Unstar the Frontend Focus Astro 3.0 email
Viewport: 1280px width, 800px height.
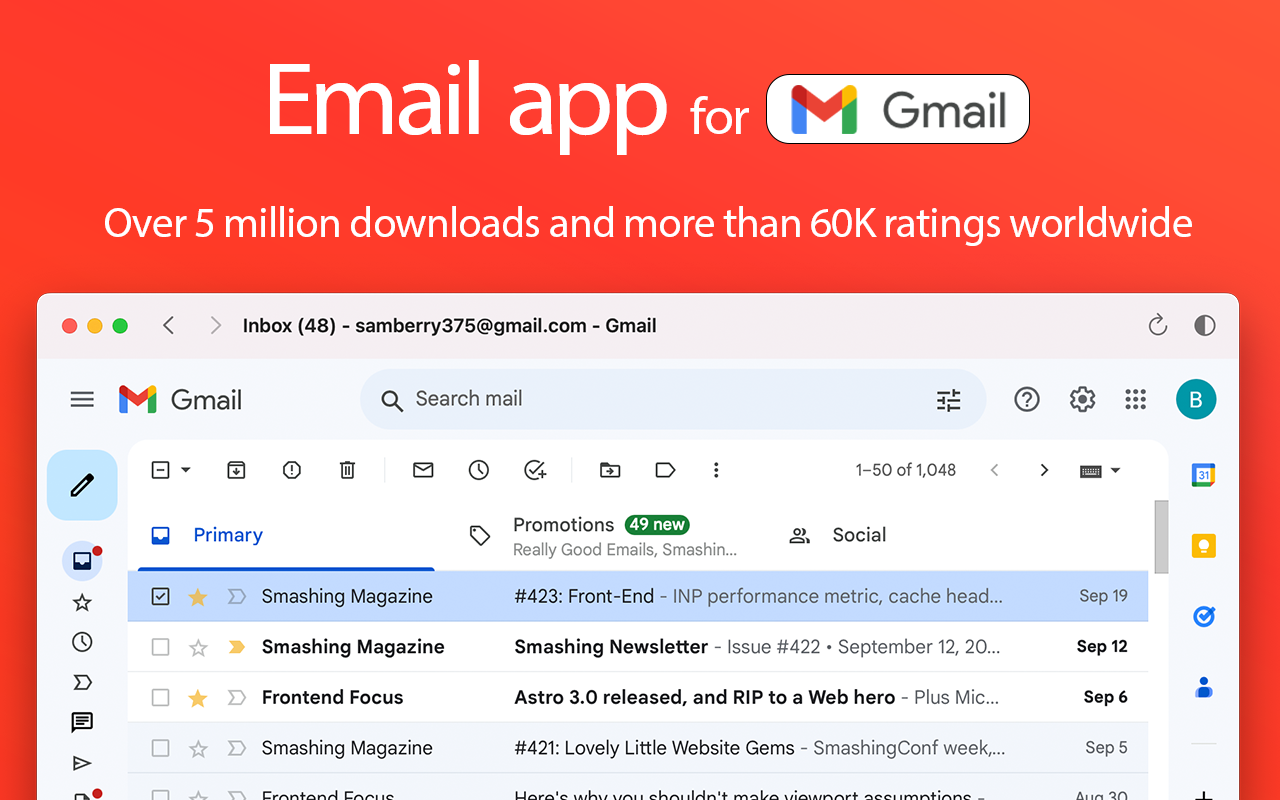pos(198,698)
